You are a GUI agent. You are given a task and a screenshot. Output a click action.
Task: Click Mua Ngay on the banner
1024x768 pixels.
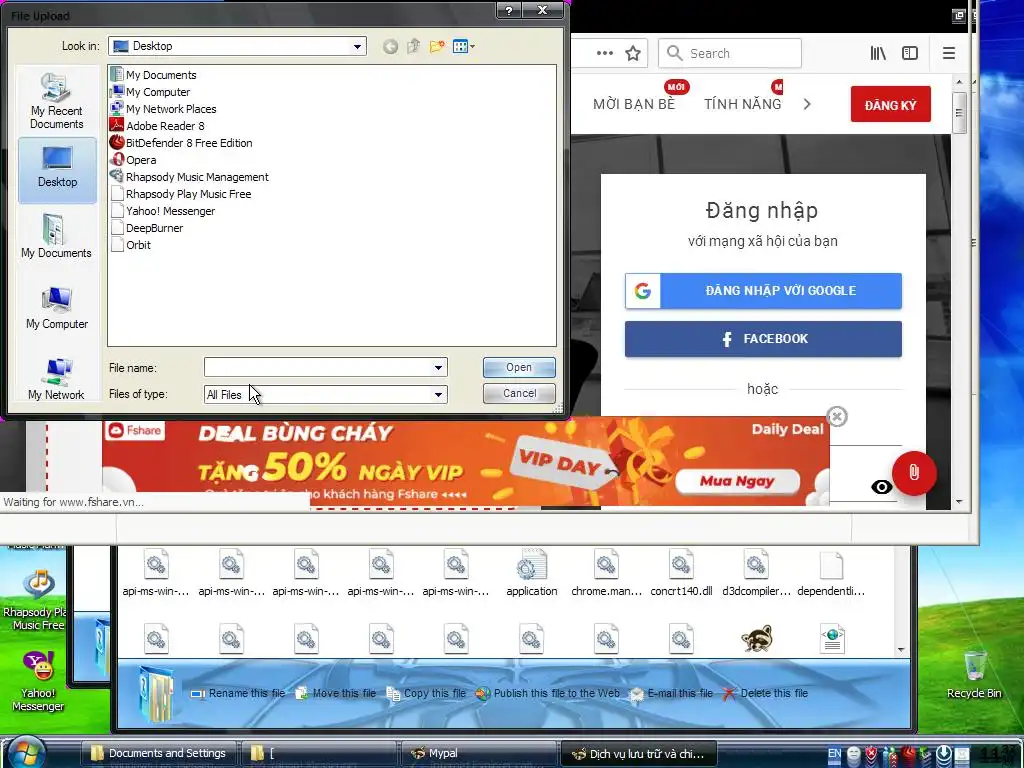point(737,481)
